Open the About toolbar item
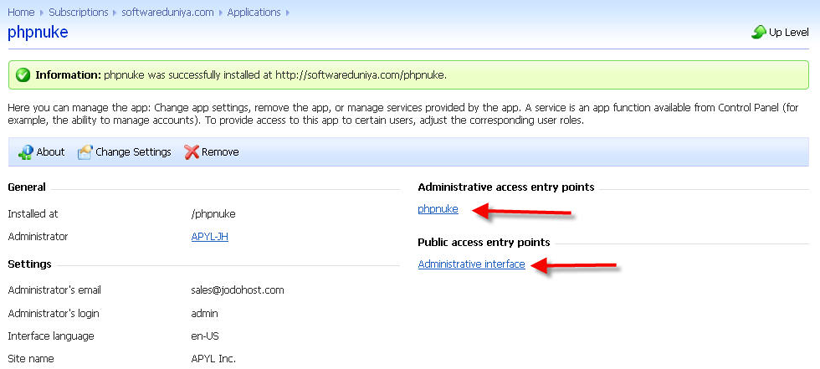The height and width of the screenshot is (369, 820). [x=41, y=153]
